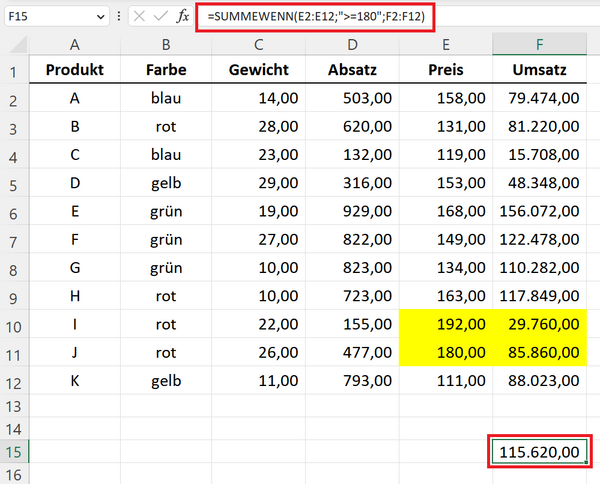Click the Preis header cell
This screenshot has width=600, height=484.
click(446, 70)
